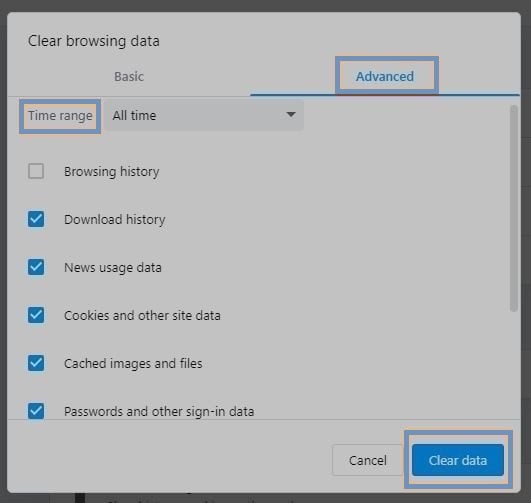Switch to the Basic tab
531x503 pixels.
point(129,77)
